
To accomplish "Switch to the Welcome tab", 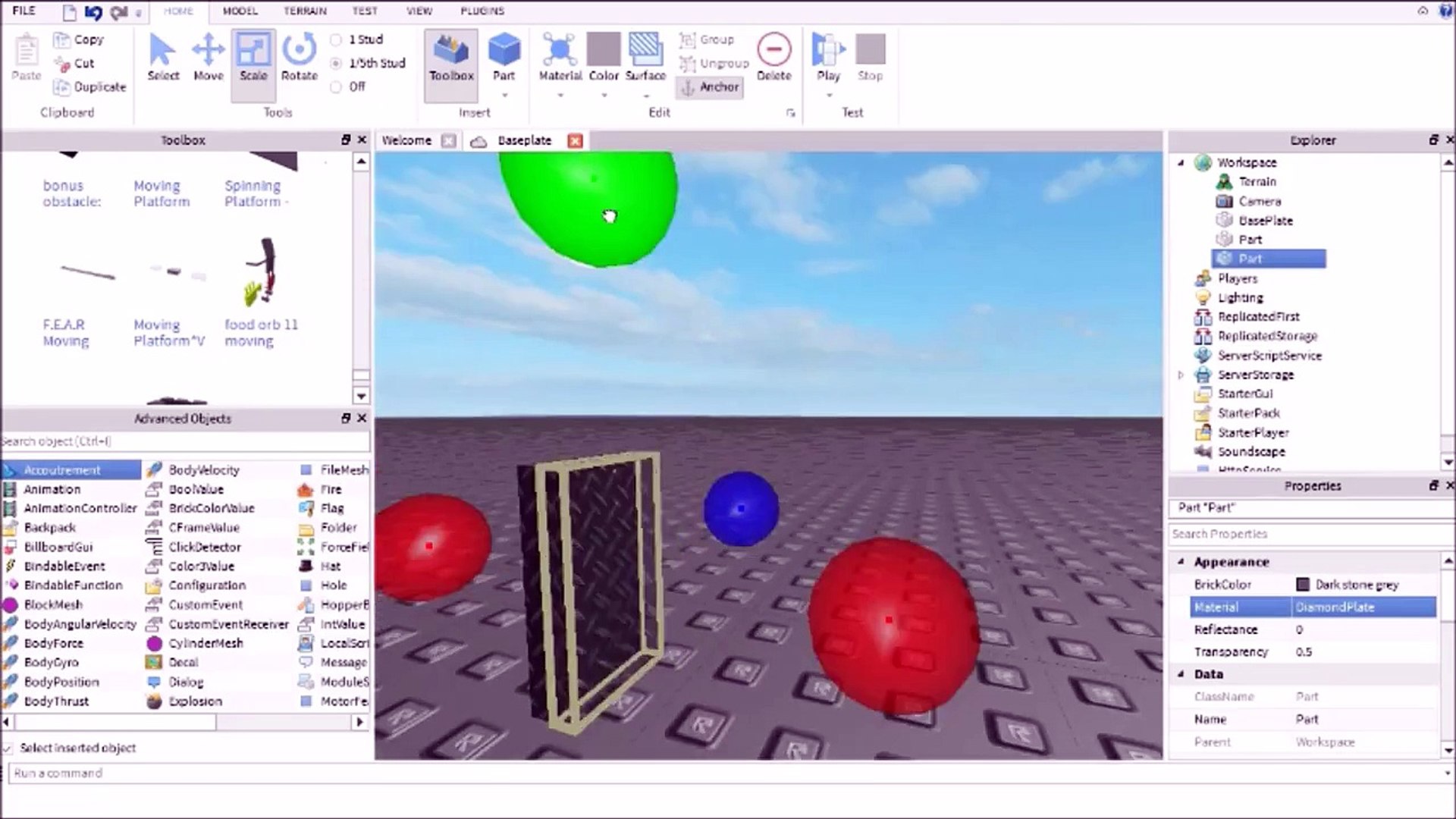I will [x=406, y=140].
